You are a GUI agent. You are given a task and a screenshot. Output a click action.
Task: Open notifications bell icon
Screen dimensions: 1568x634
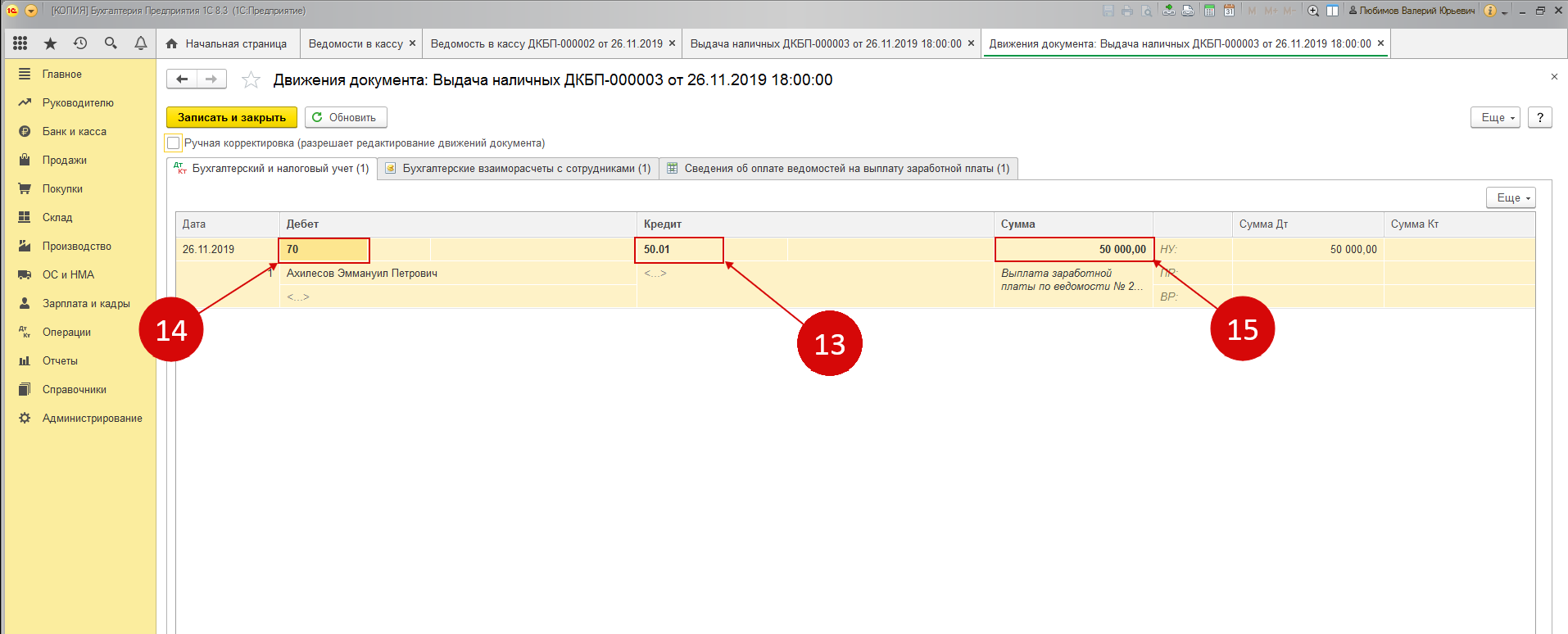point(141,43)
